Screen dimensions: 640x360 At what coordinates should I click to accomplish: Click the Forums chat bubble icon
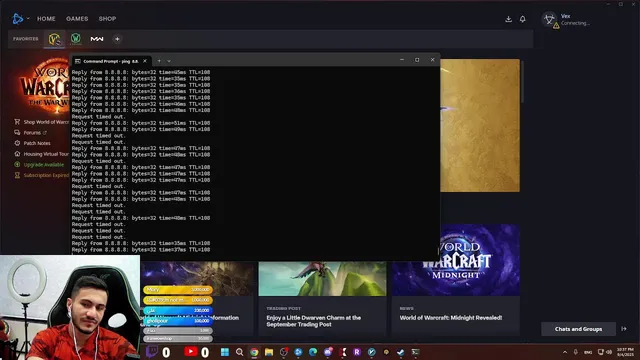[x=17, y=133]
